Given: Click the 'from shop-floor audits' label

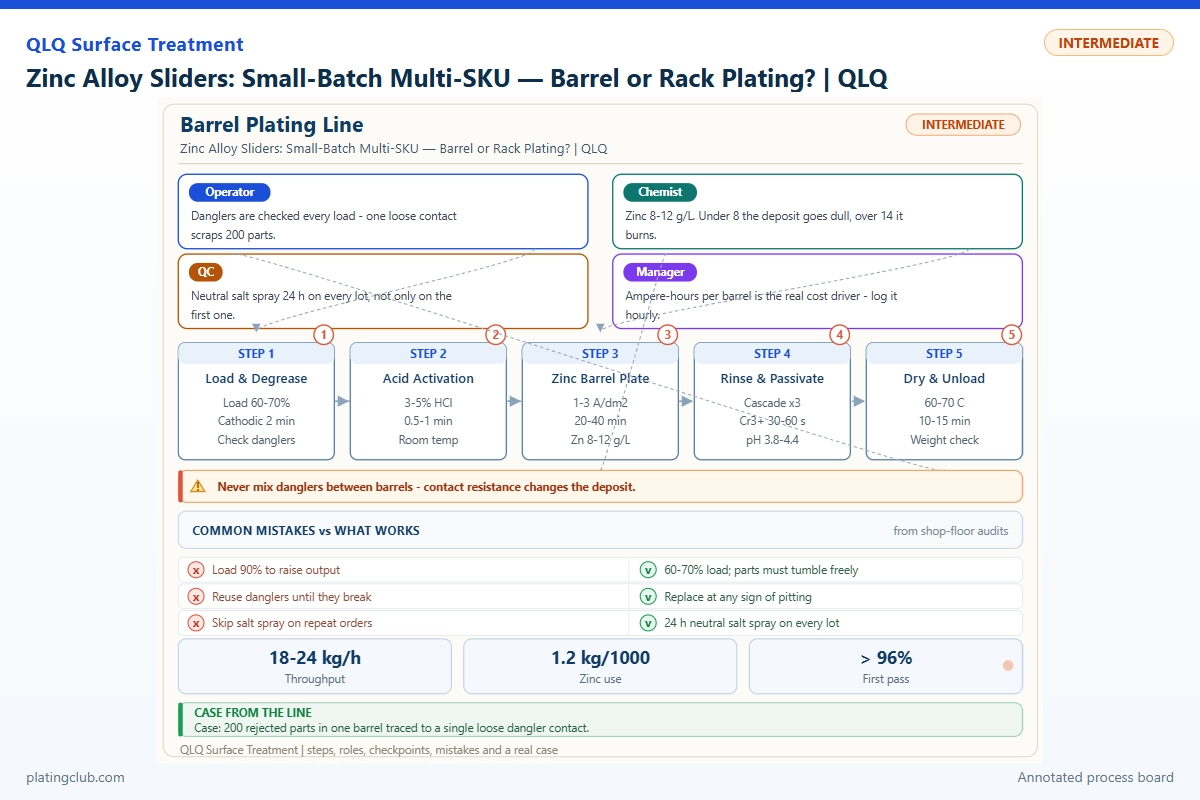Looking at the screenshot, I should 950,531.
